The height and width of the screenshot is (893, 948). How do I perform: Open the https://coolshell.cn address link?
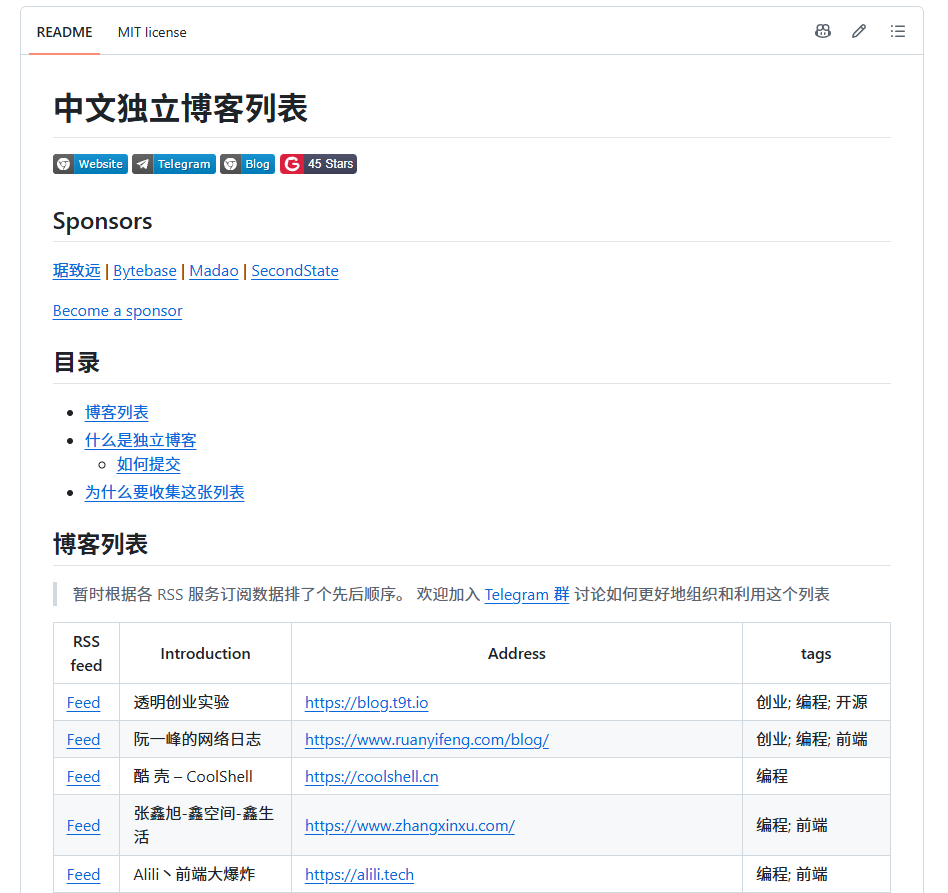point(372,776)
